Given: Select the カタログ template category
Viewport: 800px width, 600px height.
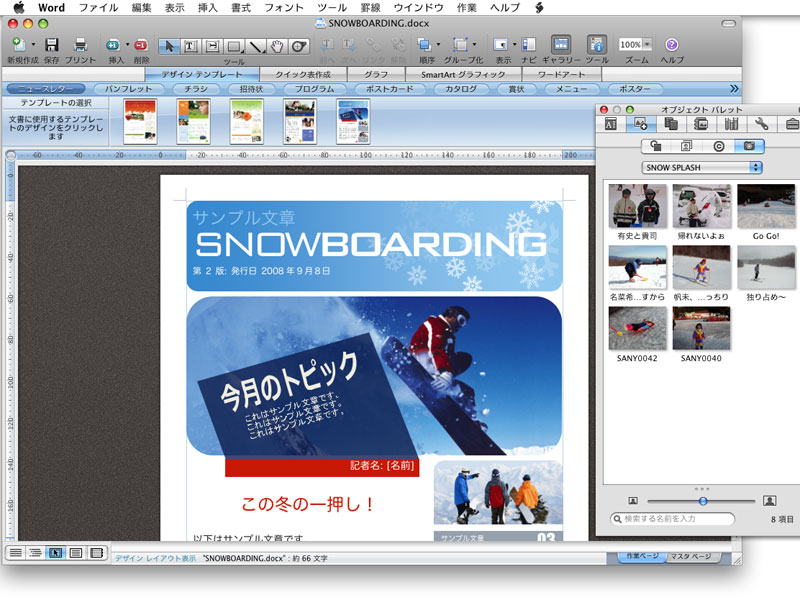Looking at the screenshot, I should point(461,89).
